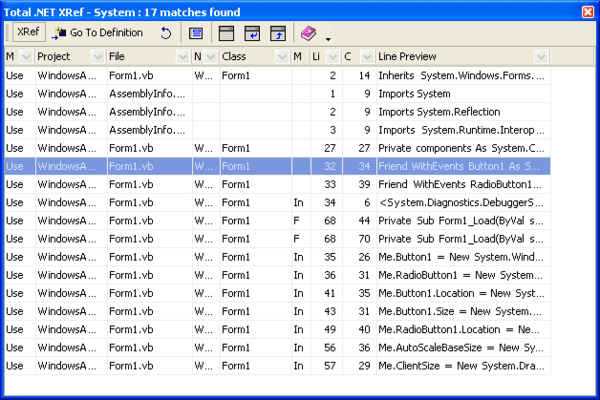Open the Class column filter dropdown
Image resolution: width=600 pixels, height=400 pixels.
pyautogui.click(x=281, y=57)
